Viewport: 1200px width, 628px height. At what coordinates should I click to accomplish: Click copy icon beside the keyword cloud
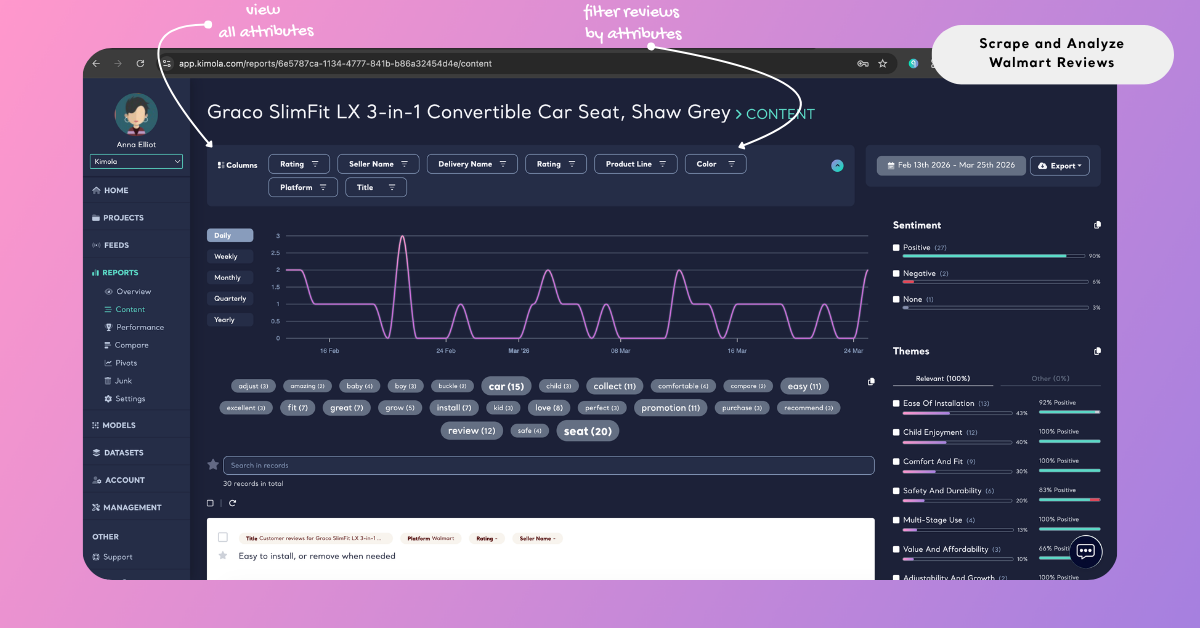[871, 382]
